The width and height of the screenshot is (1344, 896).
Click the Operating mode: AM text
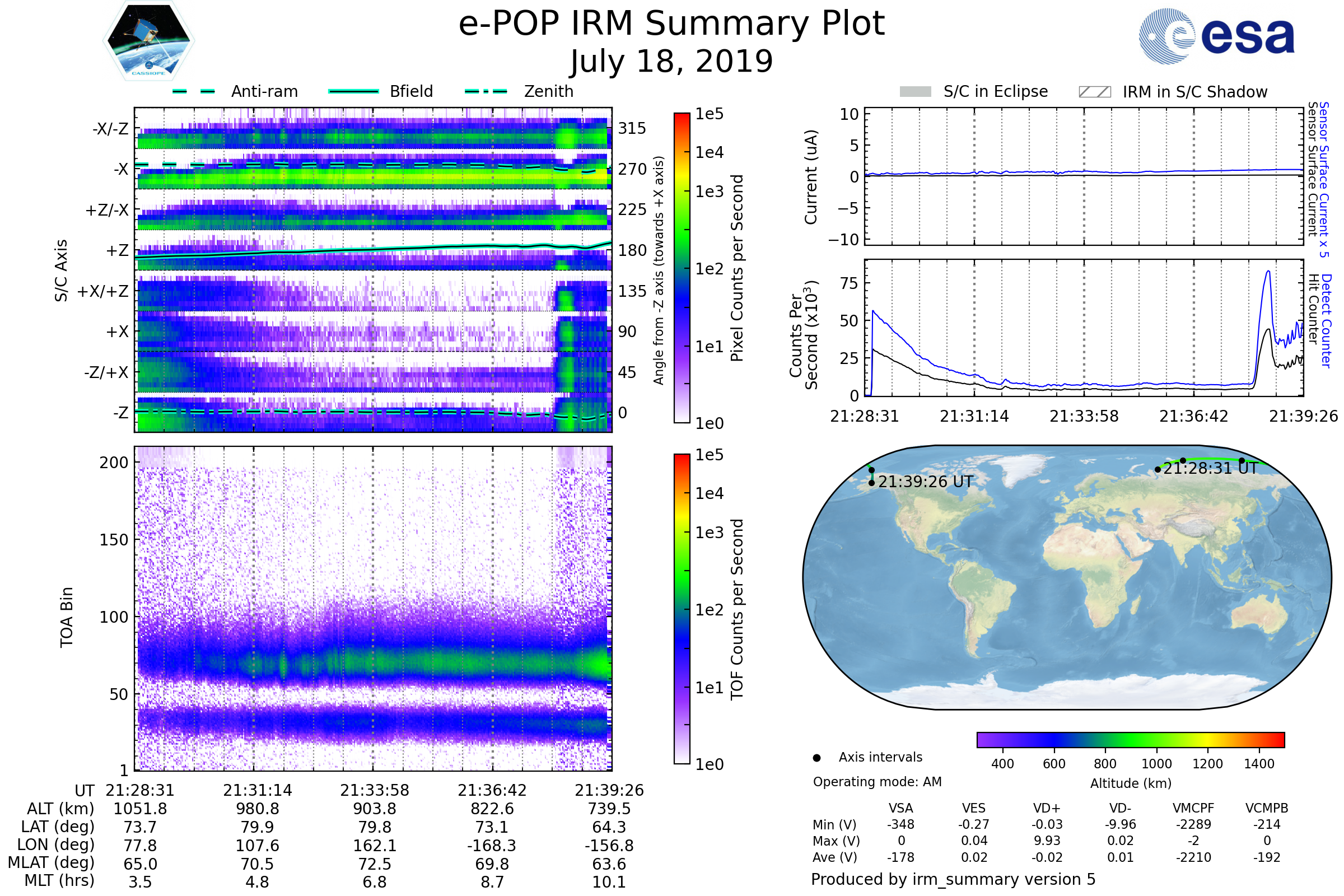(x=877, y=782)
